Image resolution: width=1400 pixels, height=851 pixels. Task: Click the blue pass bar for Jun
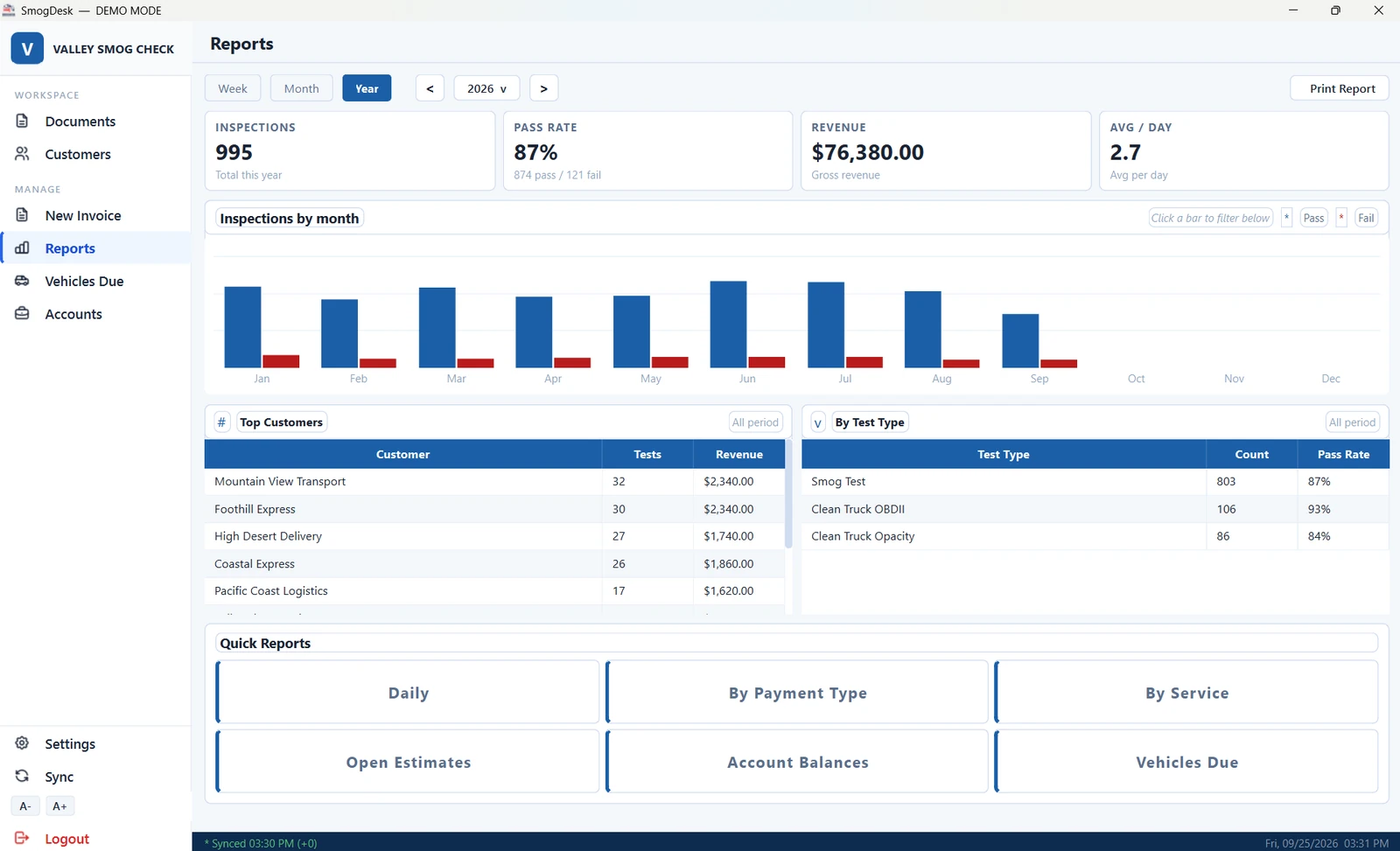[x=728, y=324]
